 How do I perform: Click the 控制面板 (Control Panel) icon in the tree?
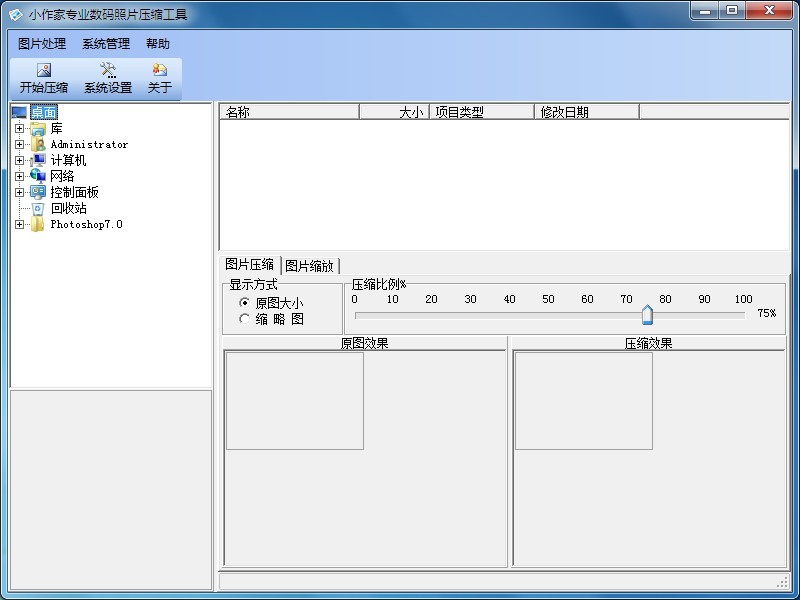38,193
